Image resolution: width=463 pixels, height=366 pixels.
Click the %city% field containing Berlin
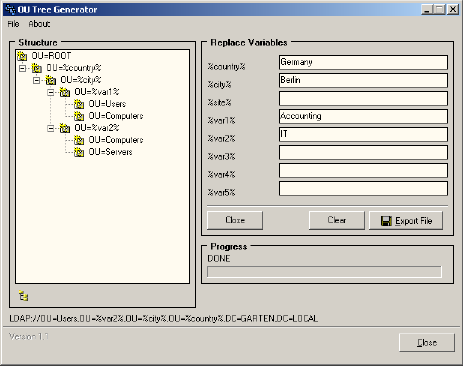[363, 80]
